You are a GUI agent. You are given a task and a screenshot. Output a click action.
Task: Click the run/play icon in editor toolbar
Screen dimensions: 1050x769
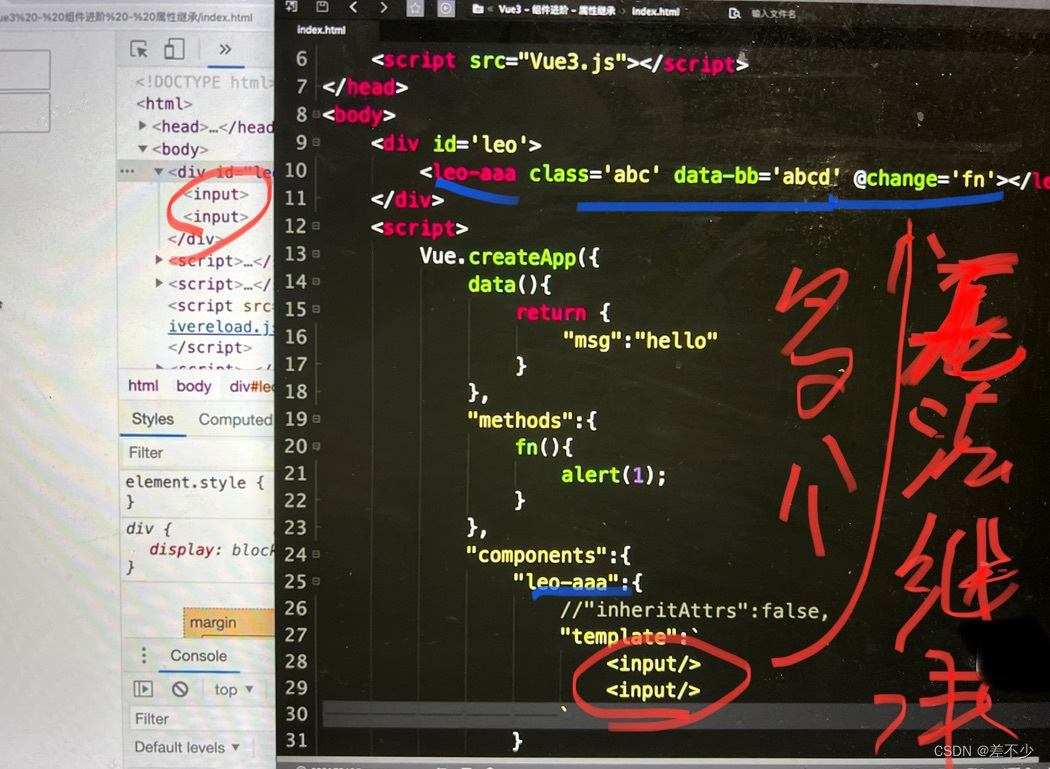(445, 8)
